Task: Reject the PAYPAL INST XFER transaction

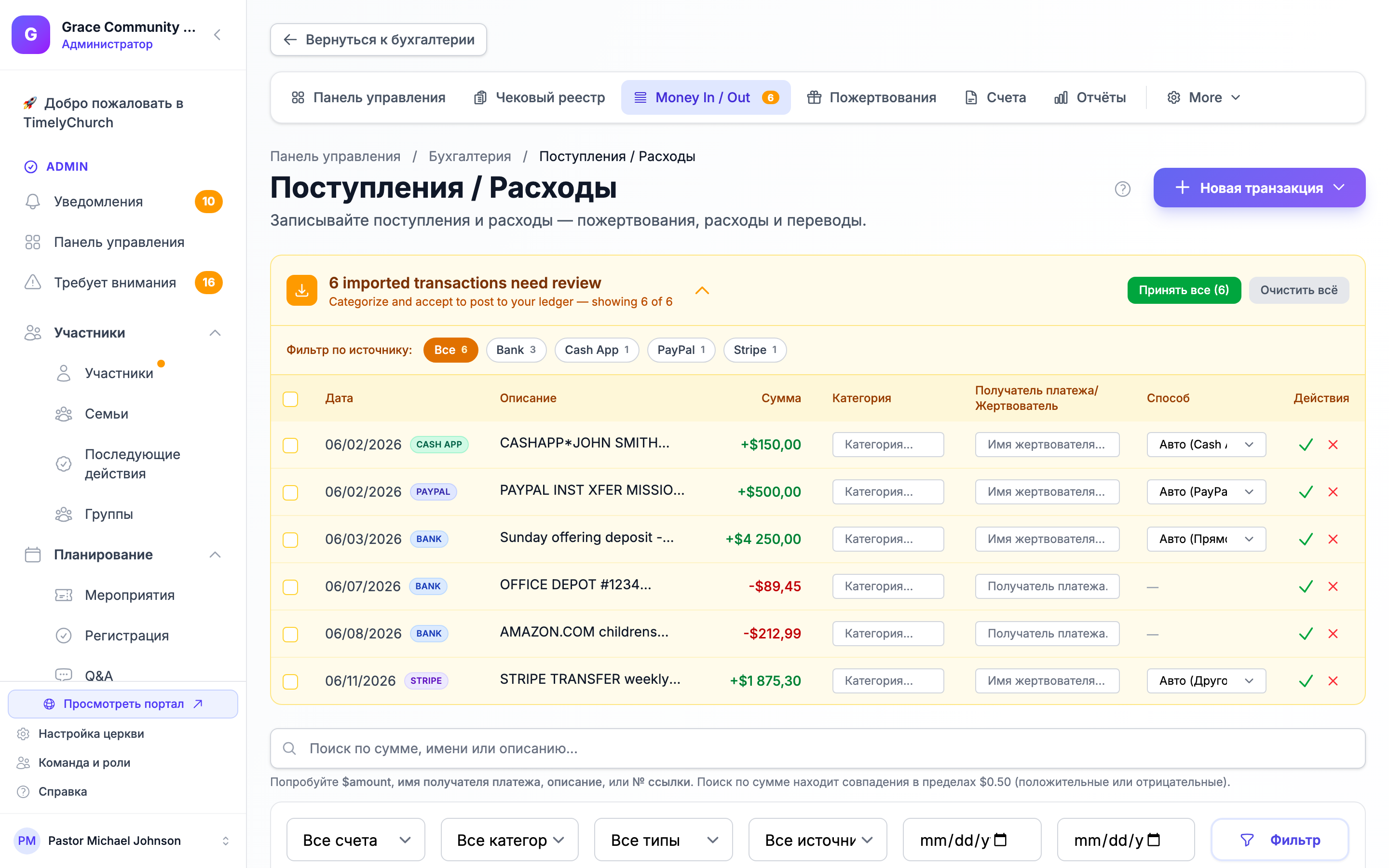Action: click(1333, 492)
